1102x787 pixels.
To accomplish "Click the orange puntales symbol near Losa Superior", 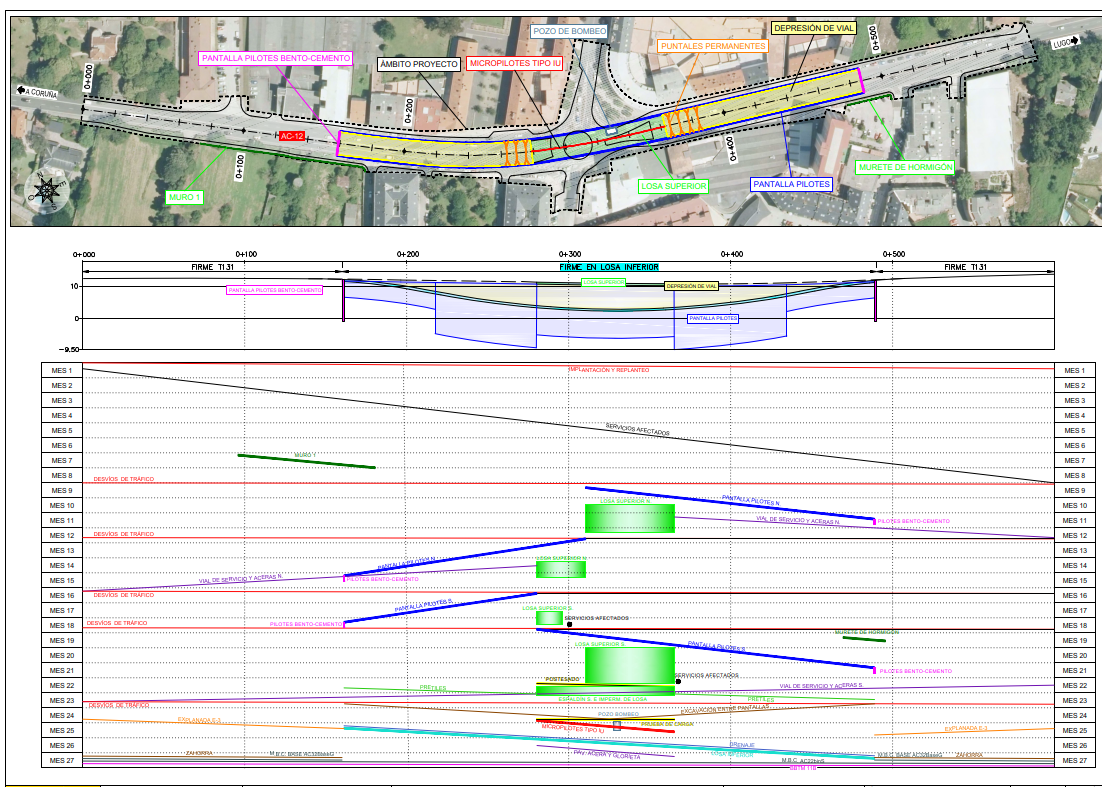I will tap(680, 122).
